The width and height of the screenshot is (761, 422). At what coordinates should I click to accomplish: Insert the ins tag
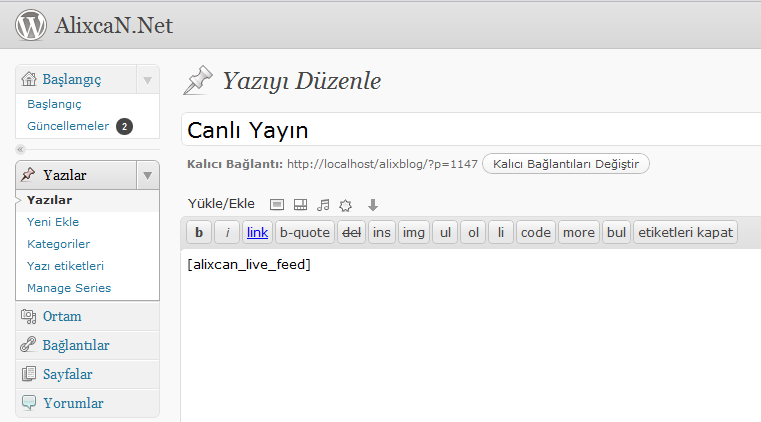[x=381, y=232]
